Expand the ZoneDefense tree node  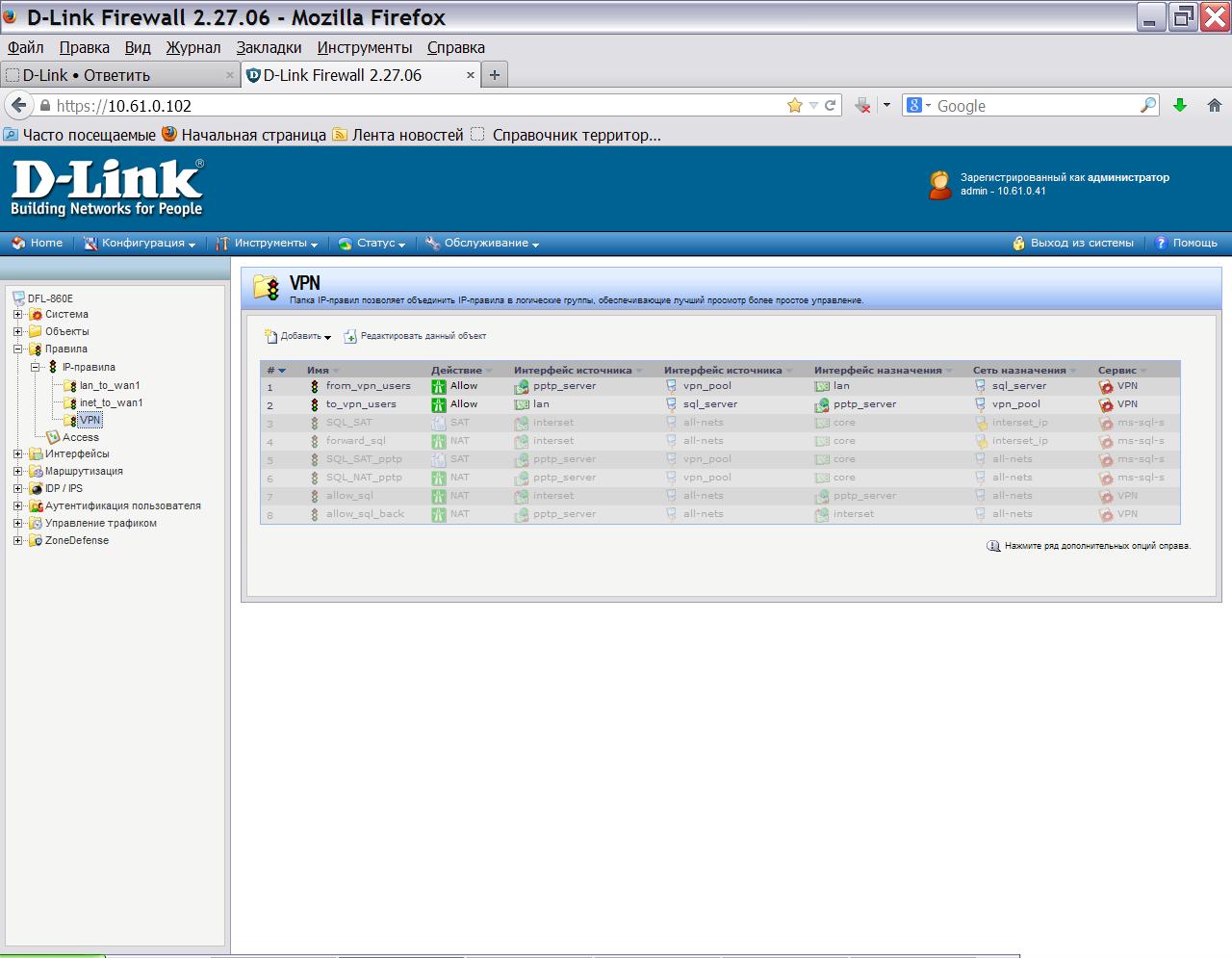pos(17,541)
